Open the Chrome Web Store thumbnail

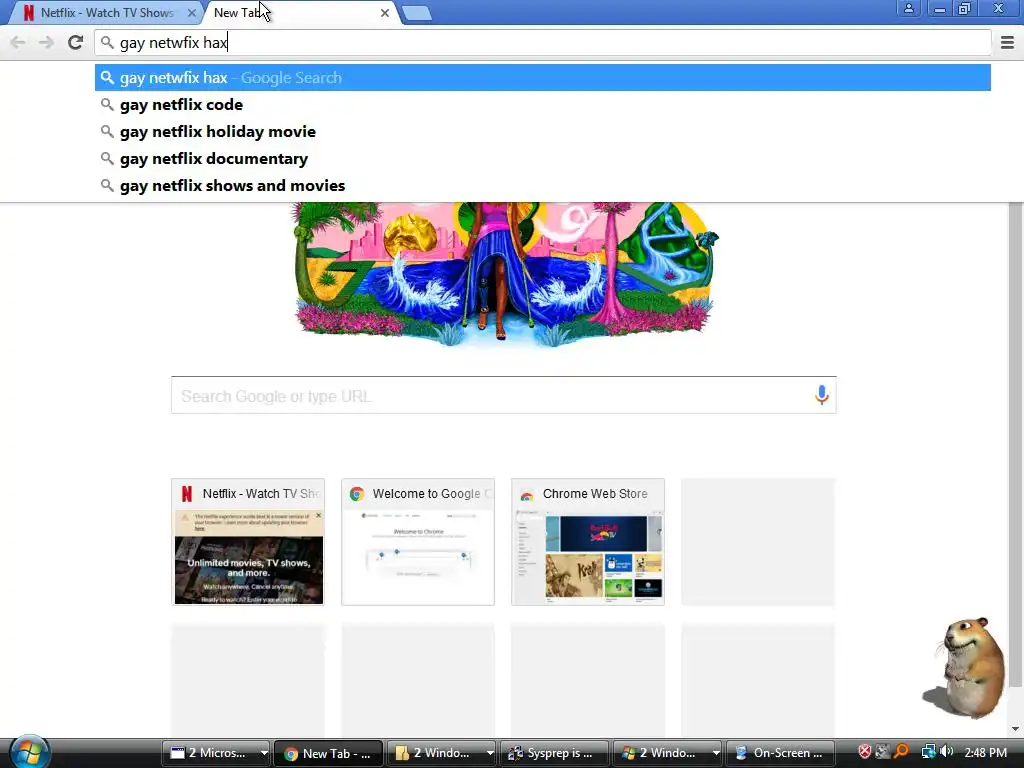pos(588,542)
